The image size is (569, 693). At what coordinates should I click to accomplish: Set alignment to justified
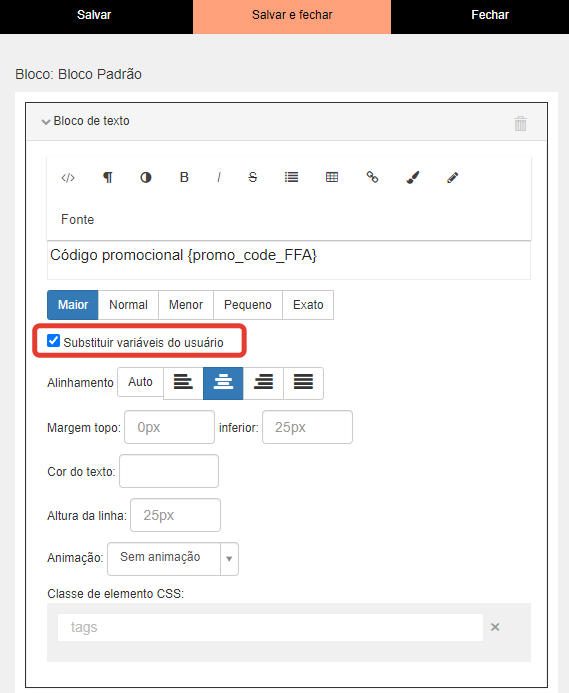coord(303,383)
